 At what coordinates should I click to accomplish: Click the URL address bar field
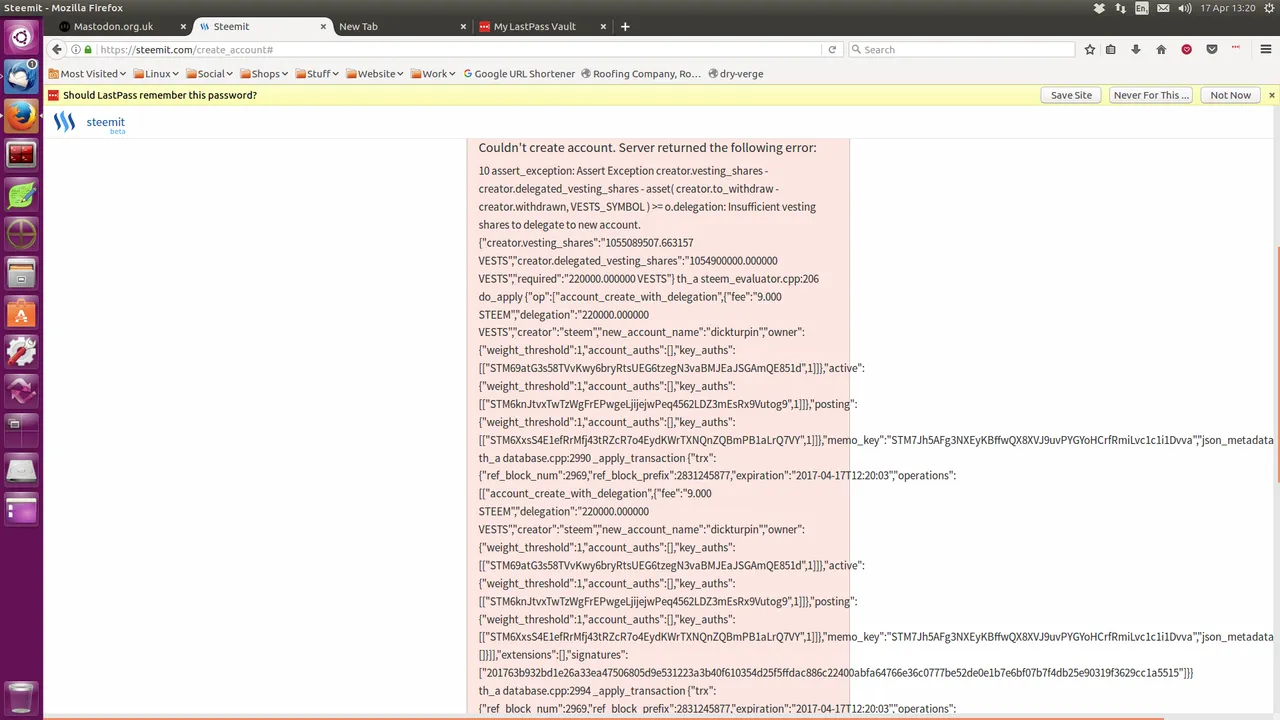pos(460,49)
